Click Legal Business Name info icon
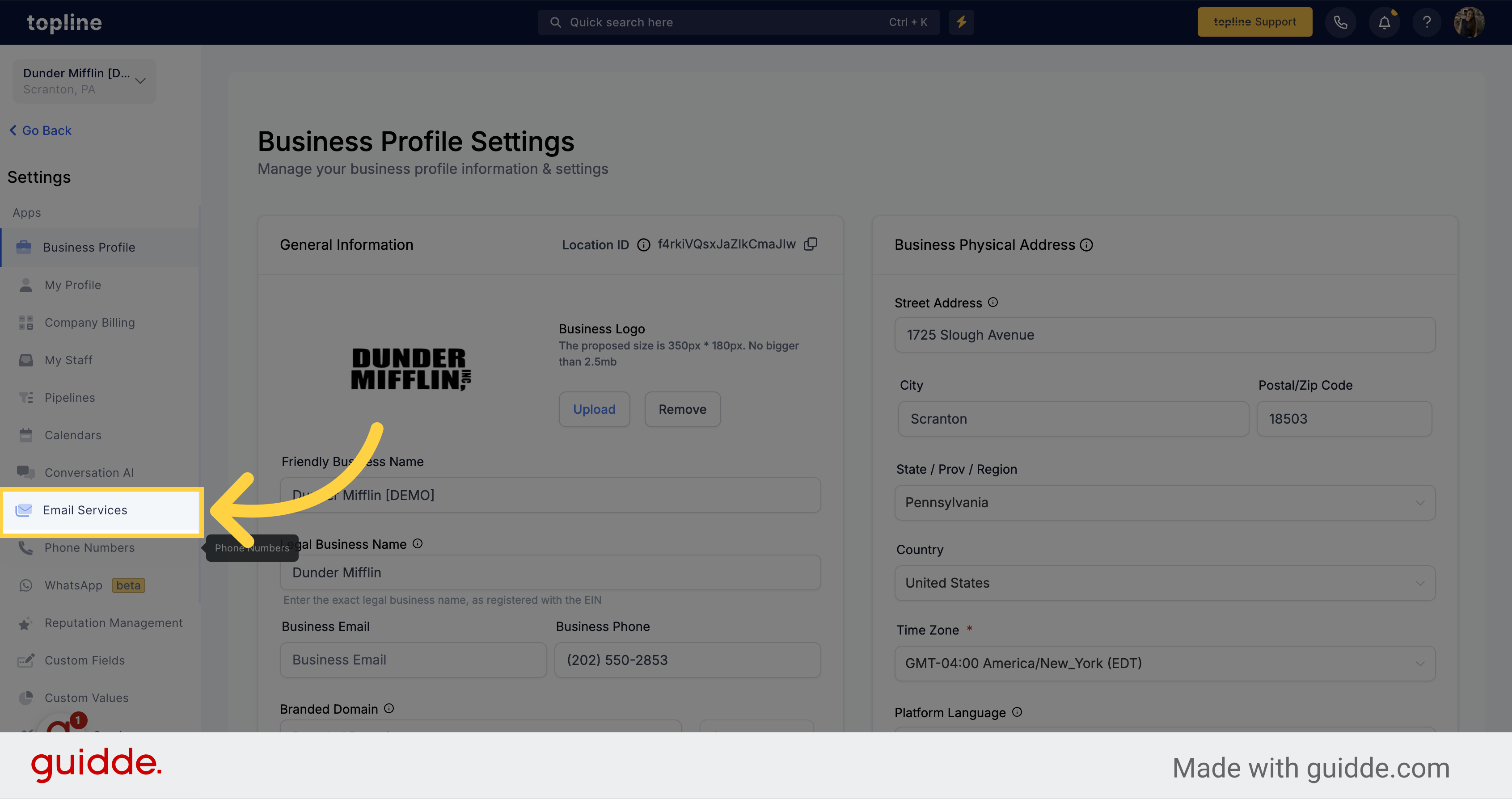1512x799 pixels. [x=417, y=543]
